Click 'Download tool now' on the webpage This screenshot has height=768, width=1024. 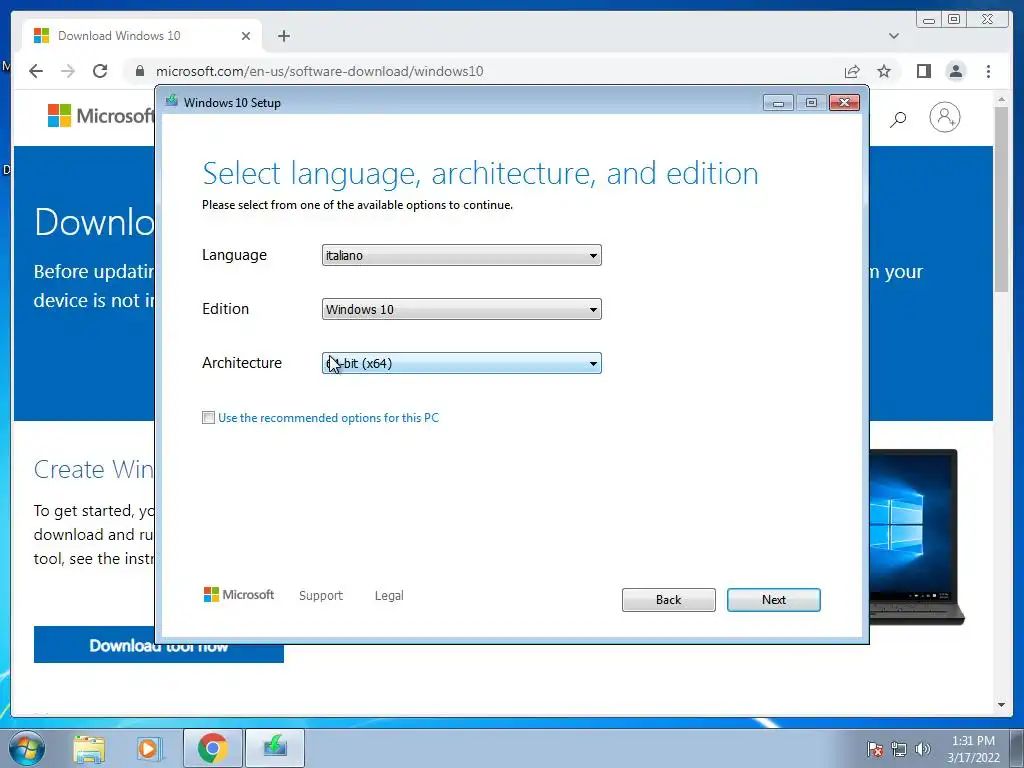pyautogui.click(x=159, y=645)
